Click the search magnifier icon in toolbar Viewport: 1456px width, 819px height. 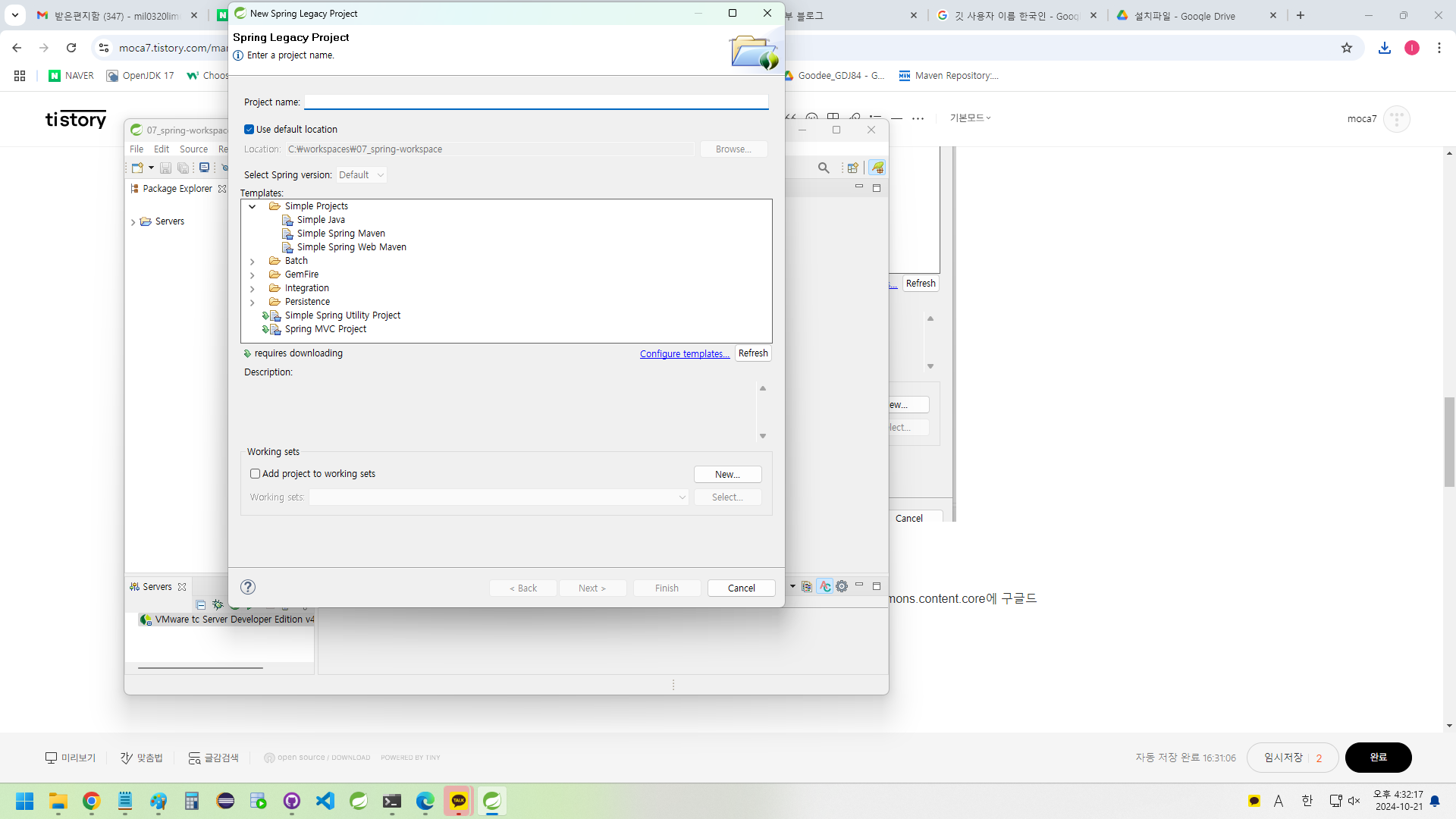tap(824, 168)
